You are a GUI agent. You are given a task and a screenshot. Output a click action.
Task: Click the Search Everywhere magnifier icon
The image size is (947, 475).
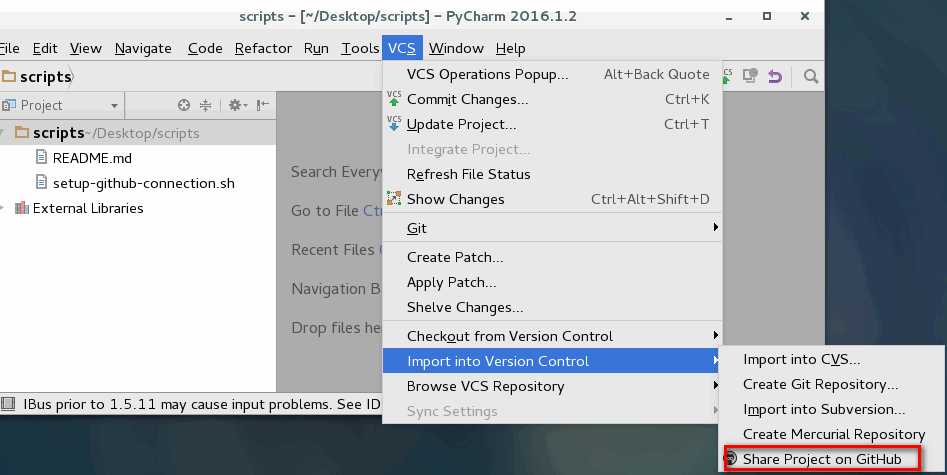tap(811, 76)
